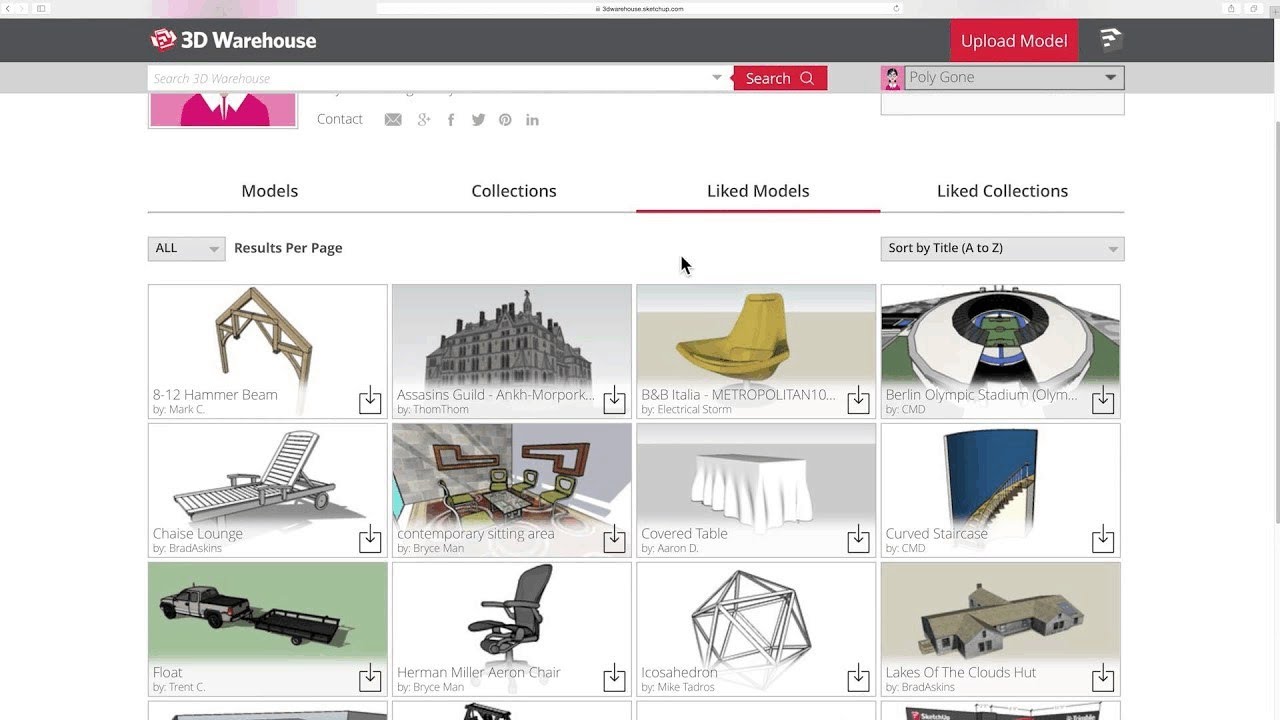The height and width of the screenshot is (720, 1280).
Task: Open the Sort by Title dropdown
Action: (1002, 248)
